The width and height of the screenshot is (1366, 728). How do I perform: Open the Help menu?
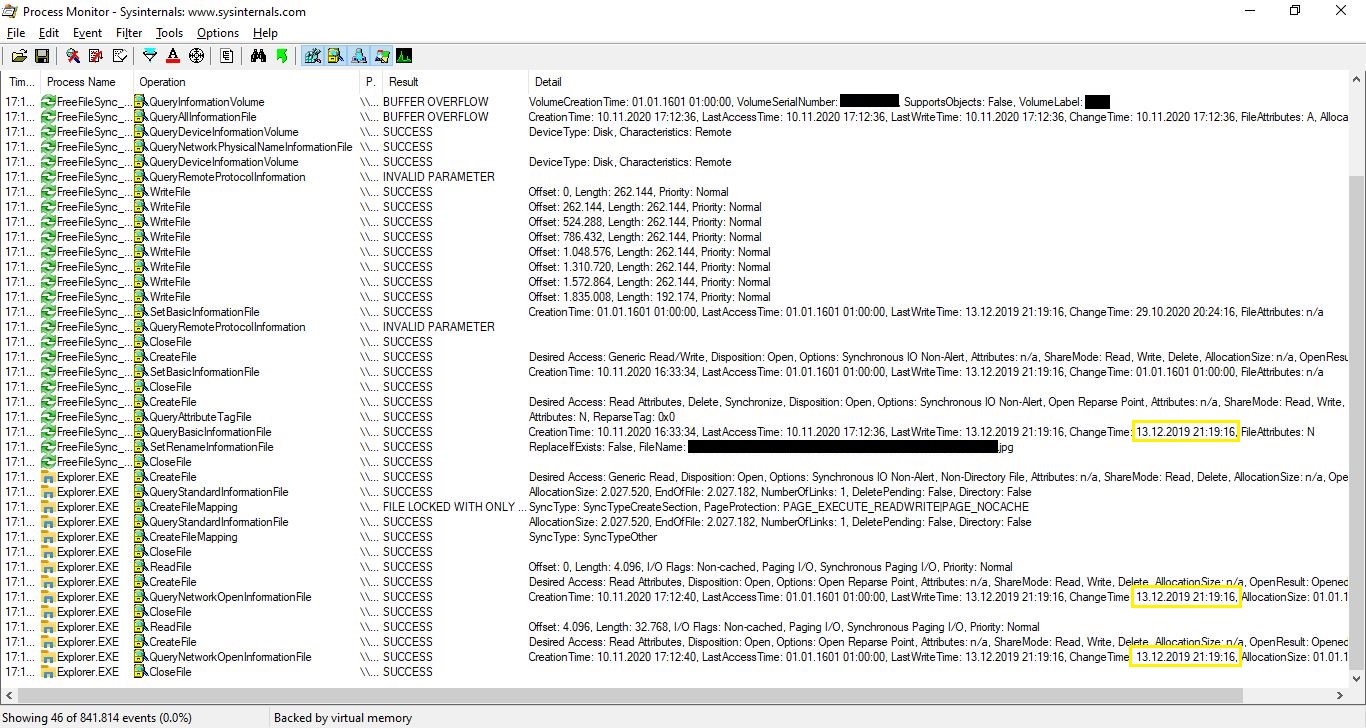point(265,33)
